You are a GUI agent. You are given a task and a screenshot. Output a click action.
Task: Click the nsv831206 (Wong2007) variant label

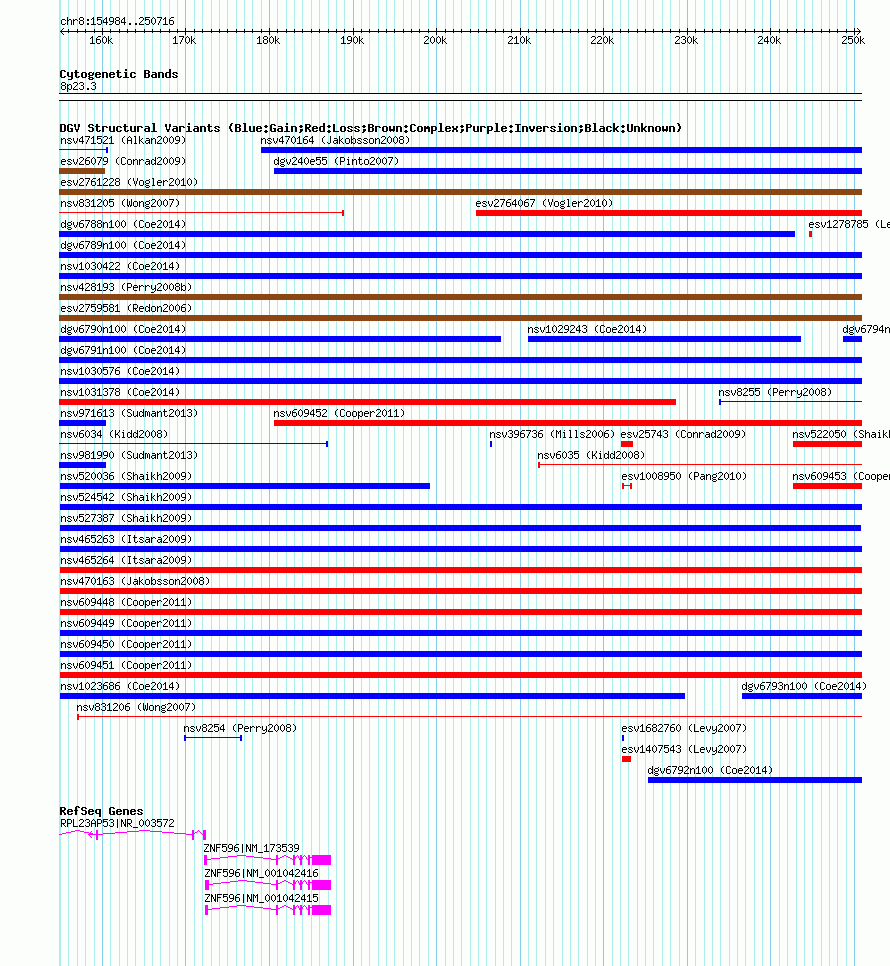point(136,706)
